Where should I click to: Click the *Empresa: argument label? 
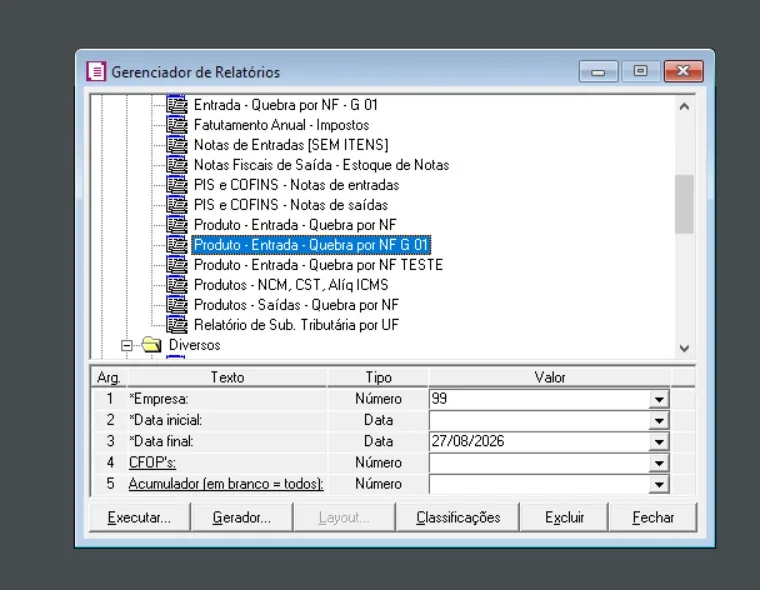158,399
